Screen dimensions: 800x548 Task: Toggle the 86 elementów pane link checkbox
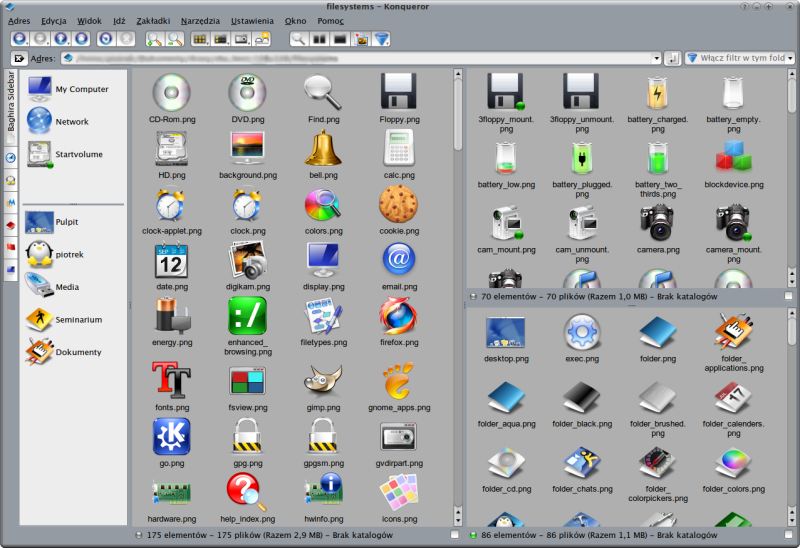coord(788,535)
